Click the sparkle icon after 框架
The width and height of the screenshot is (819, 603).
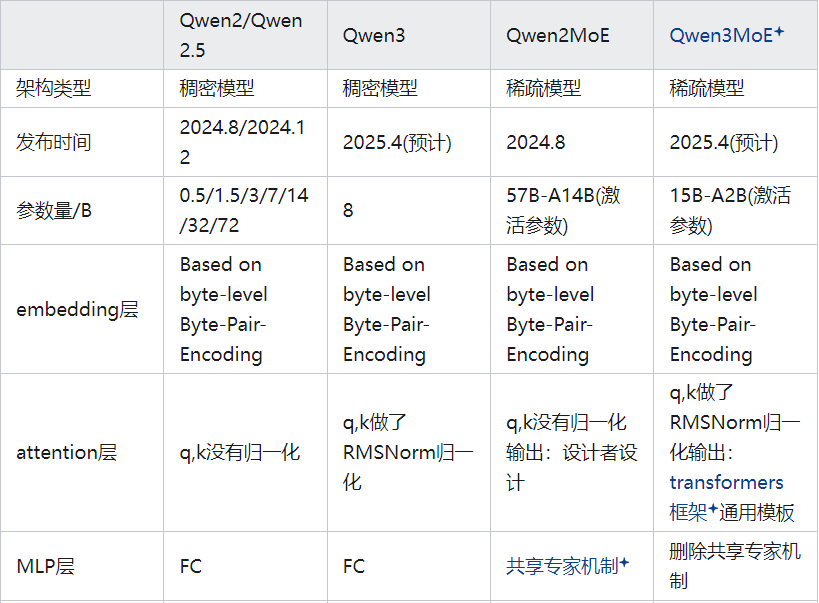tap(713, 508)
